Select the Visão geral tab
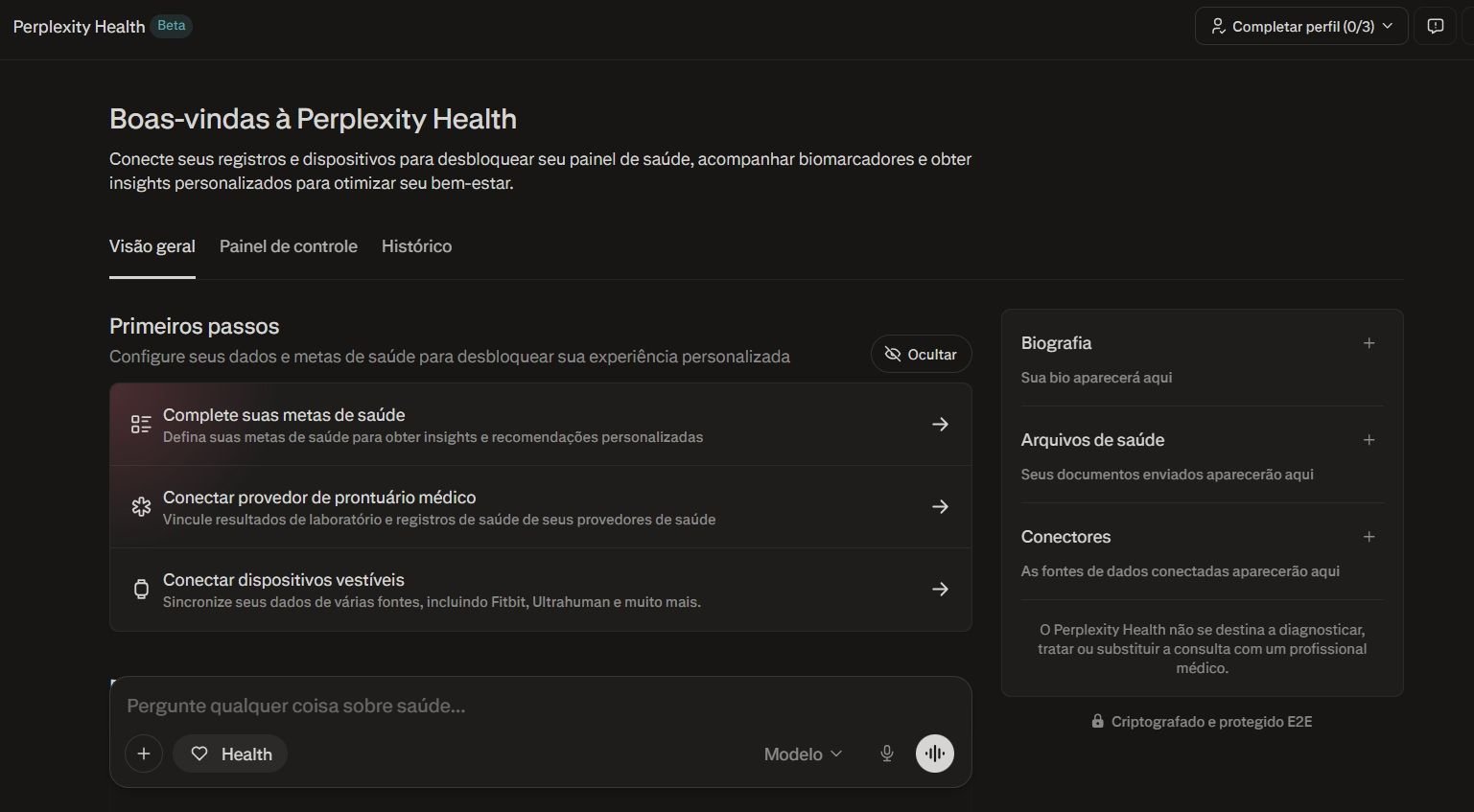The image size is (1474, 812). pos(152,246)
